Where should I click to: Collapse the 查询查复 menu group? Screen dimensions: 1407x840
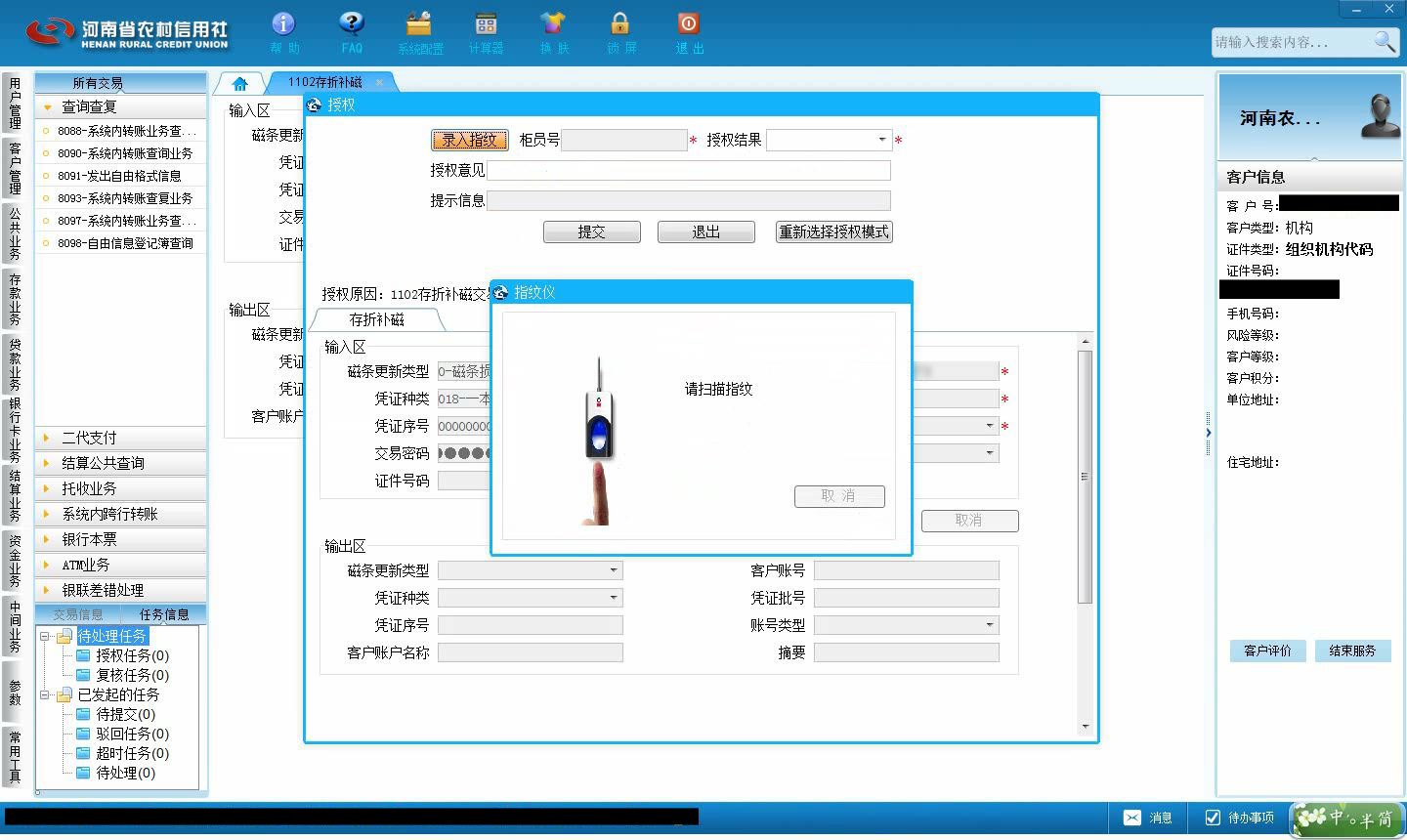coord(121,106)
